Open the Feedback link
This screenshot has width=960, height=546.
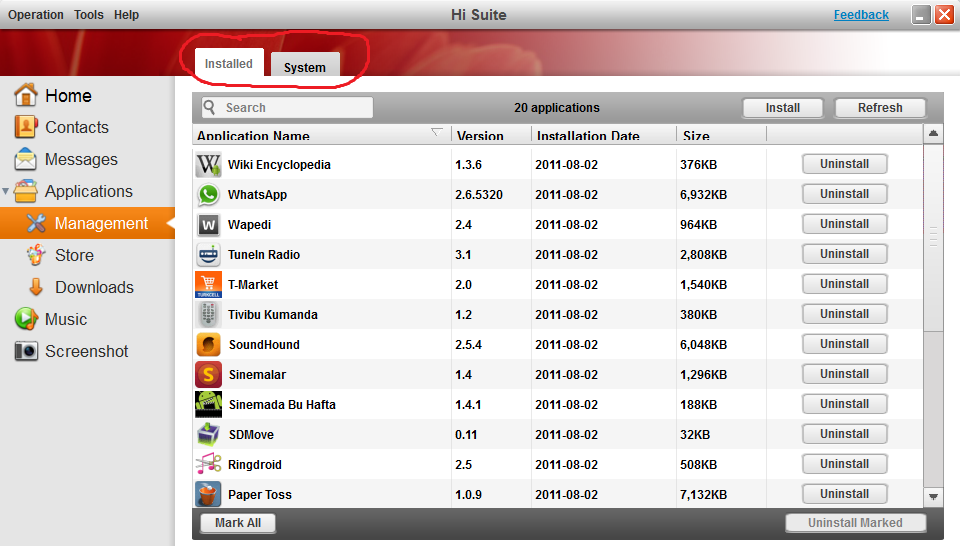click(861, 15)
